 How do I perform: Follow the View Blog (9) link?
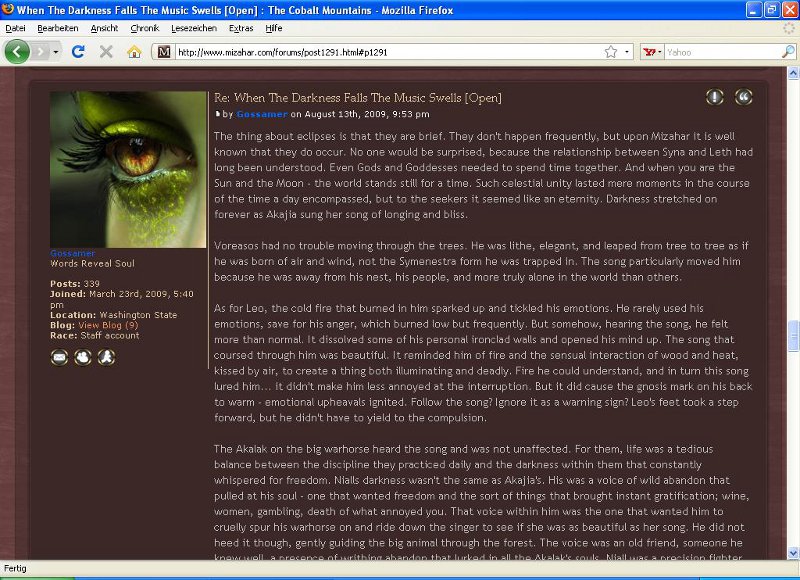pyautogui.click(x=108, y=325)
